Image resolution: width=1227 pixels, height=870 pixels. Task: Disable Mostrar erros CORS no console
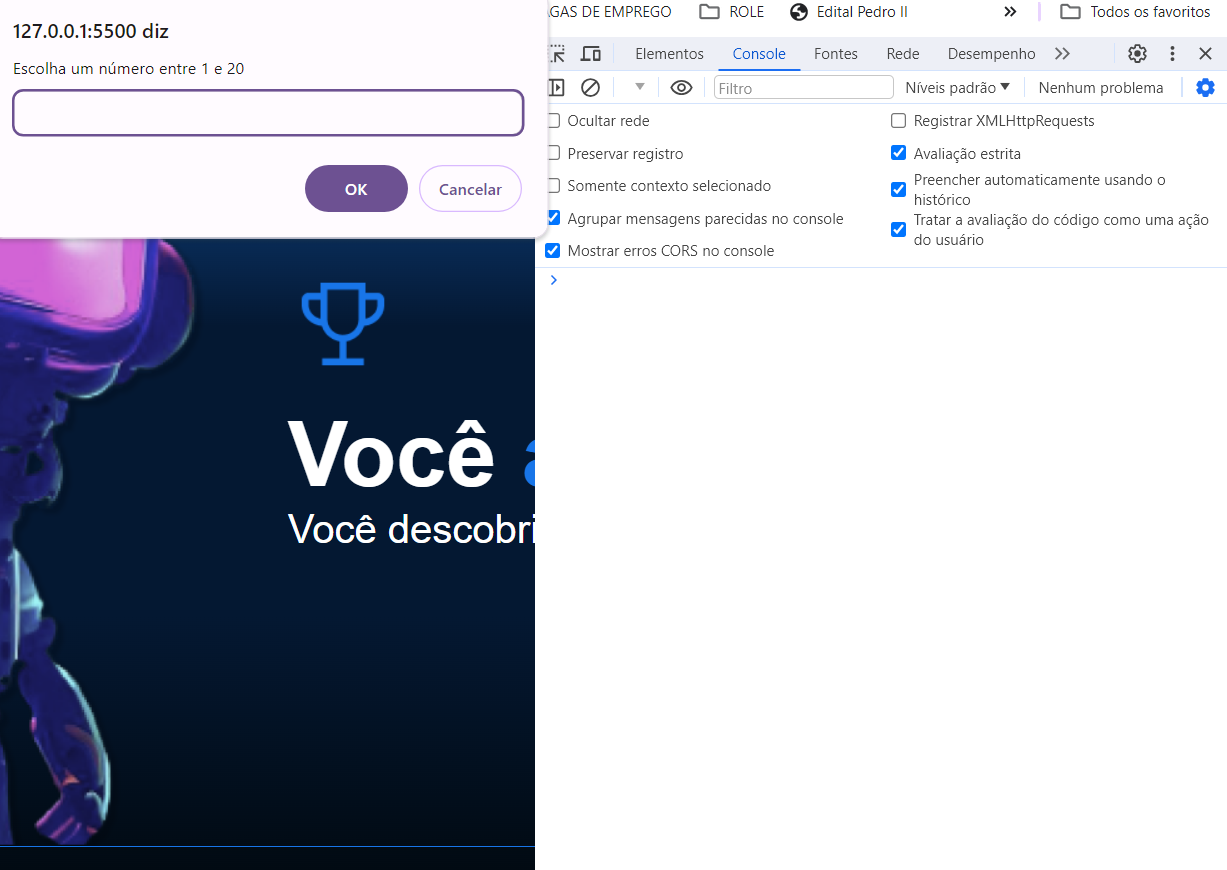pyautogui.click(x=553, y=251)
